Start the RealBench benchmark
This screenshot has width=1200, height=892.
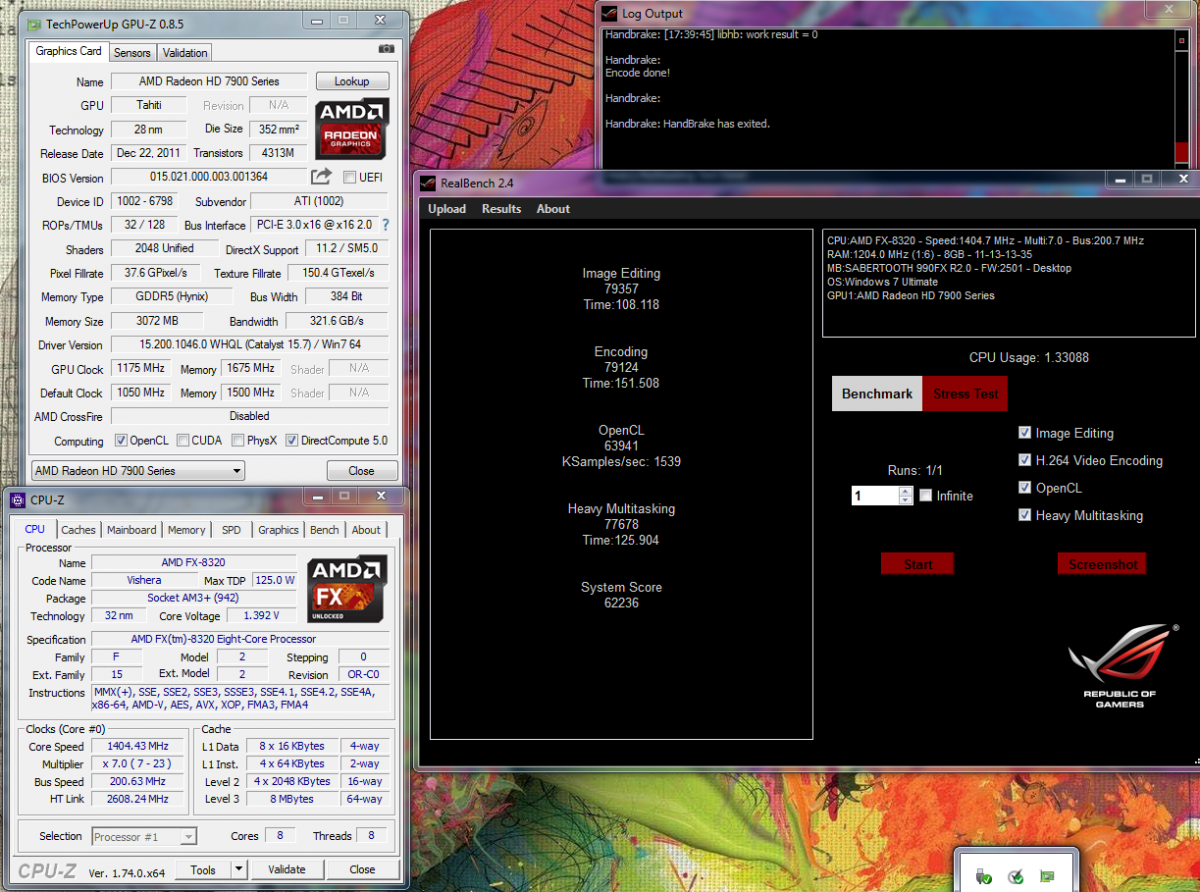(x=917, y=564)
